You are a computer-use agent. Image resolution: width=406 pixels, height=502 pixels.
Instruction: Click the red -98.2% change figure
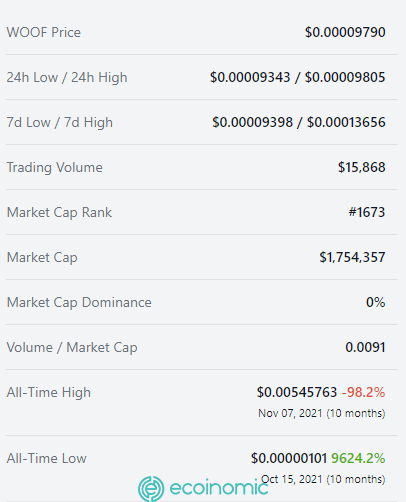pos(364,392)
